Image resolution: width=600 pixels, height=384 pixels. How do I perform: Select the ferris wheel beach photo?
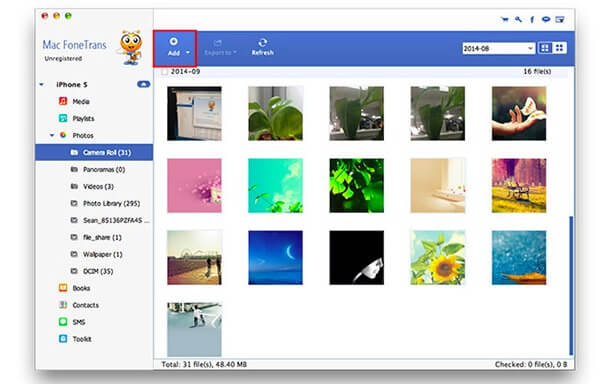tap(194, 257)
